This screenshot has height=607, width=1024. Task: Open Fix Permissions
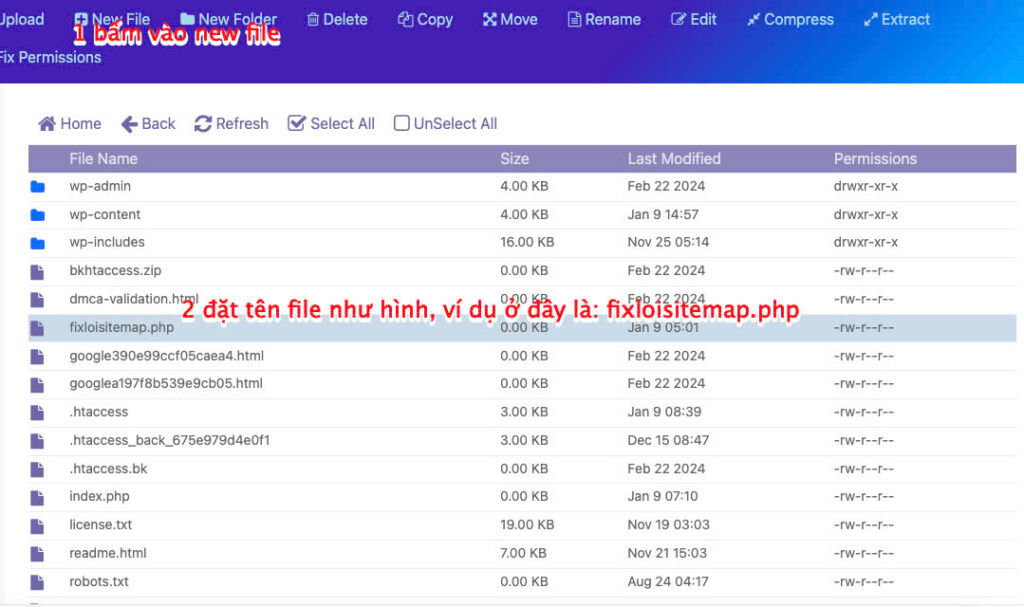coord(51,57)
